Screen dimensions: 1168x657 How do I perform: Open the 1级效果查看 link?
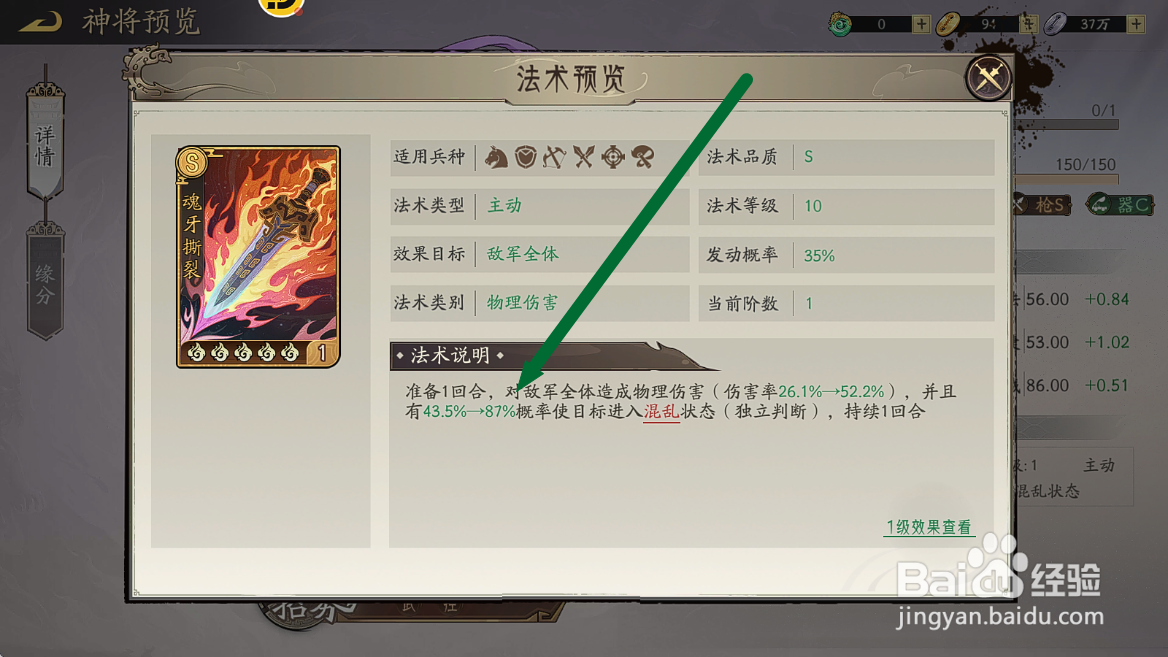[928, 527]
